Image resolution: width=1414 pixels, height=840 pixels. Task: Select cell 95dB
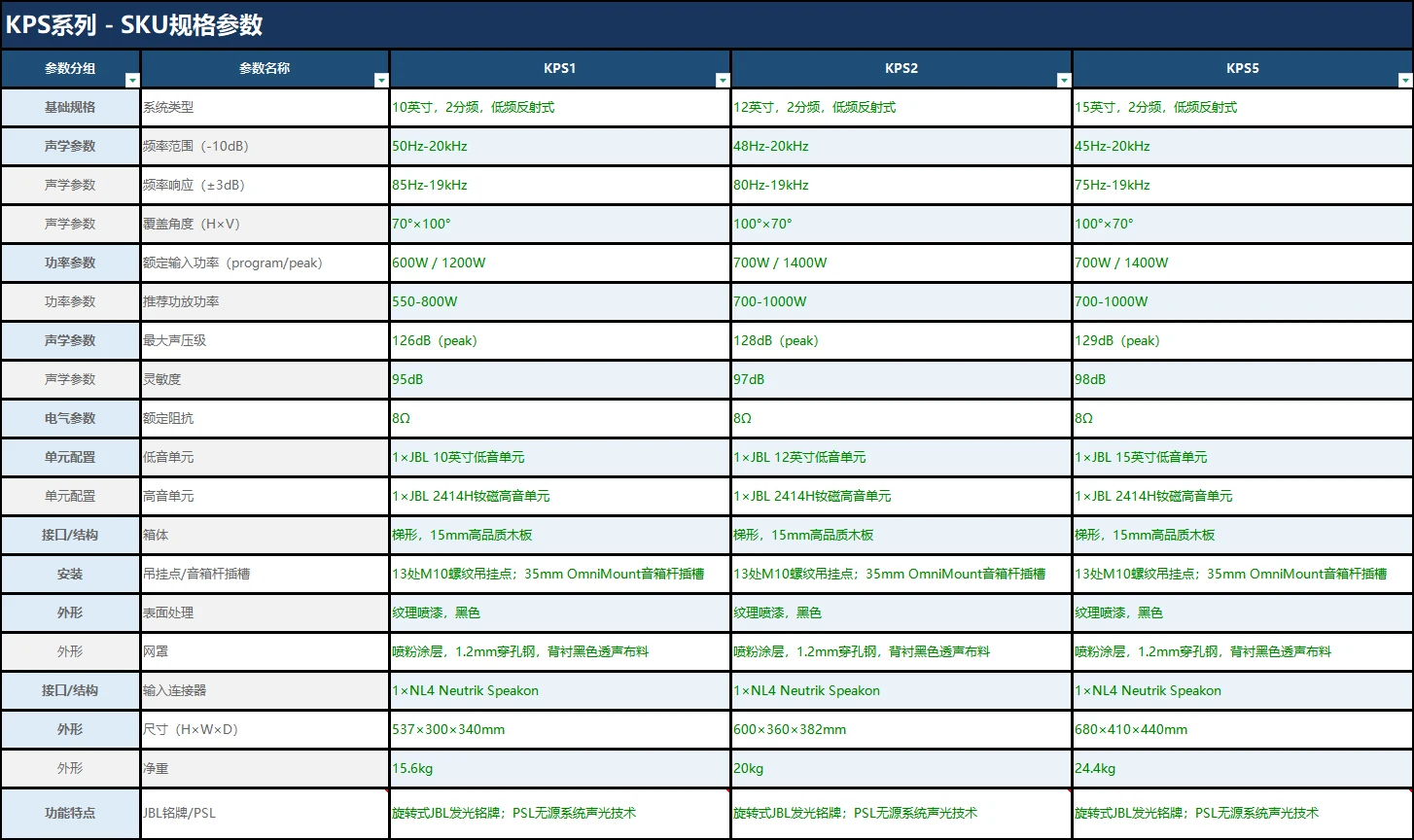560,380
